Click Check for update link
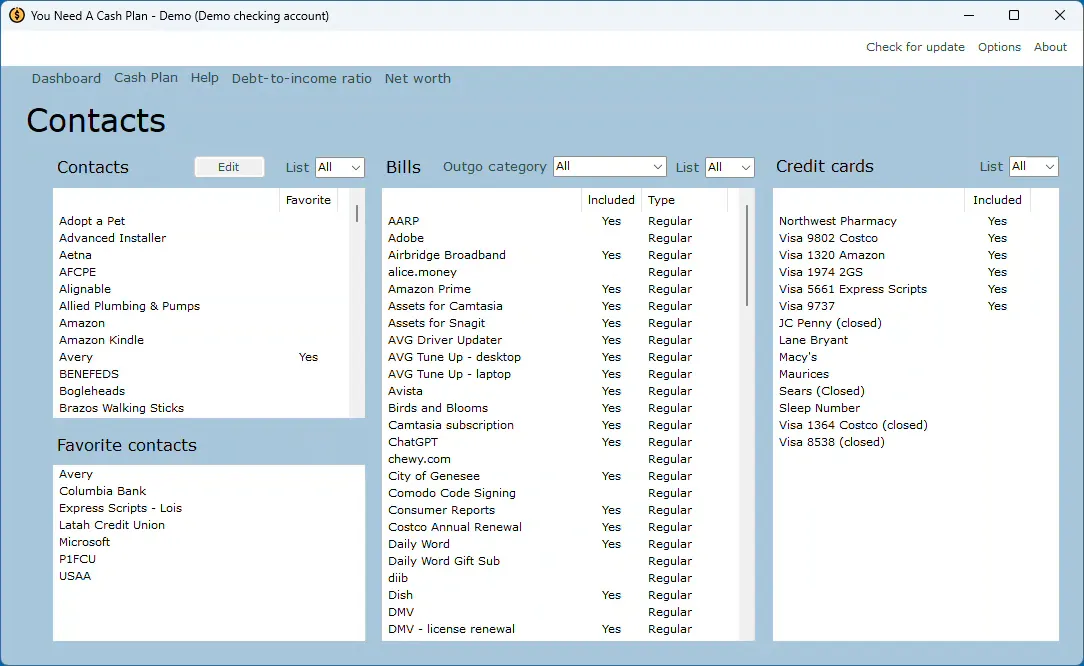 [915, 47]
